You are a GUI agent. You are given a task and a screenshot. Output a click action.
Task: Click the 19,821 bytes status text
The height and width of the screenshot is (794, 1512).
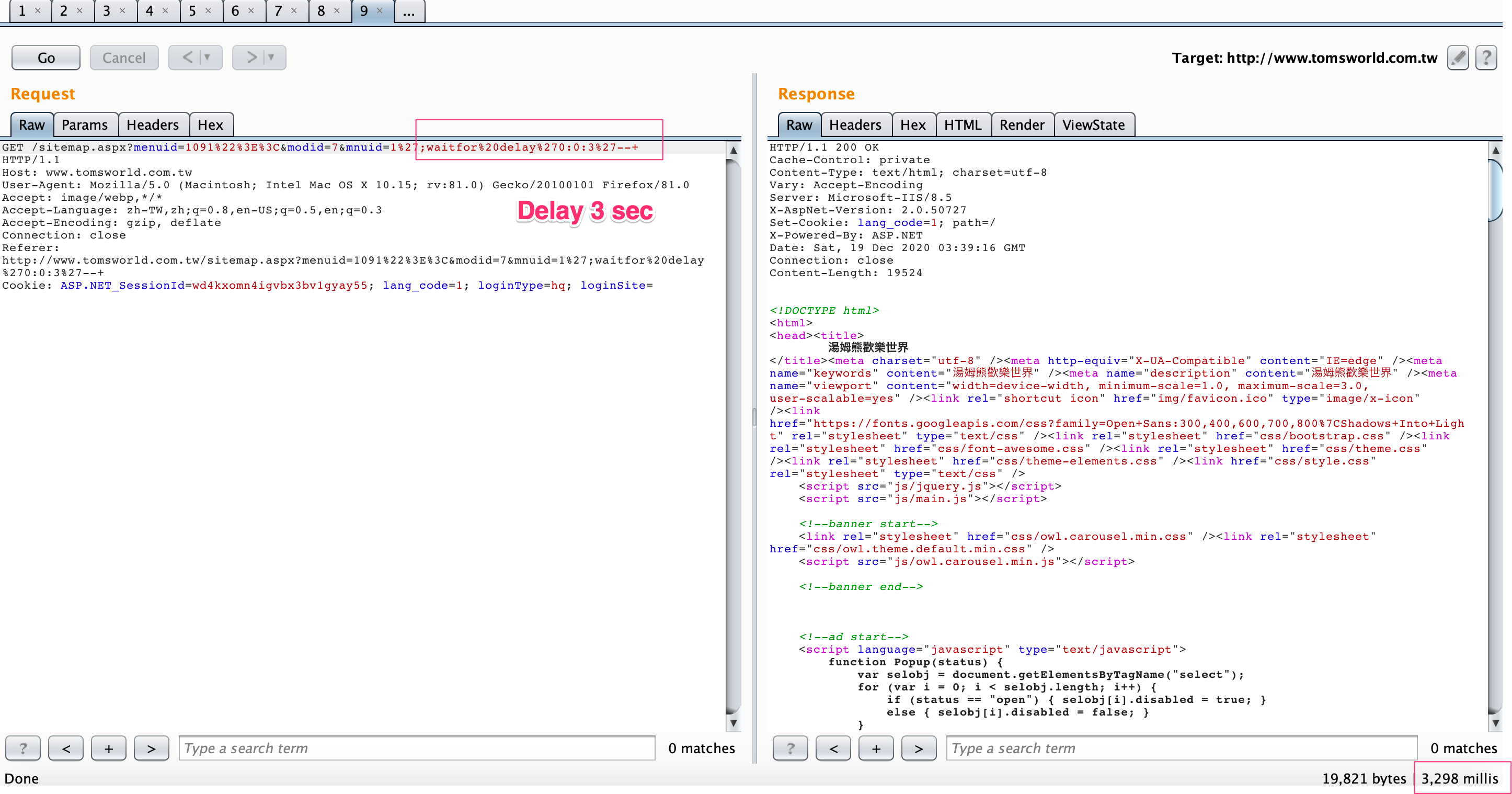pyautogui.click(x=1364, y=778)
